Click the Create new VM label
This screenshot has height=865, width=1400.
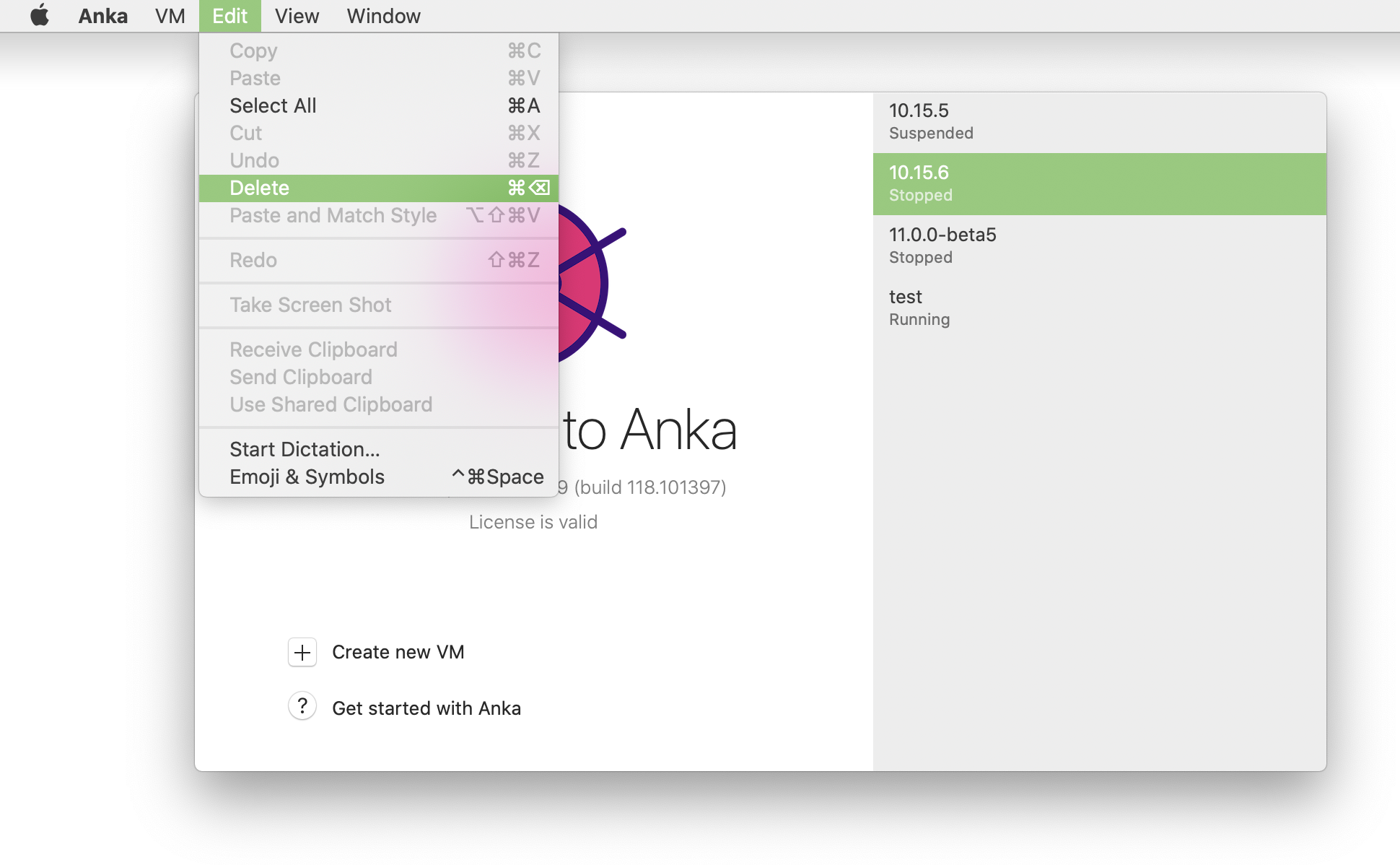398,653
